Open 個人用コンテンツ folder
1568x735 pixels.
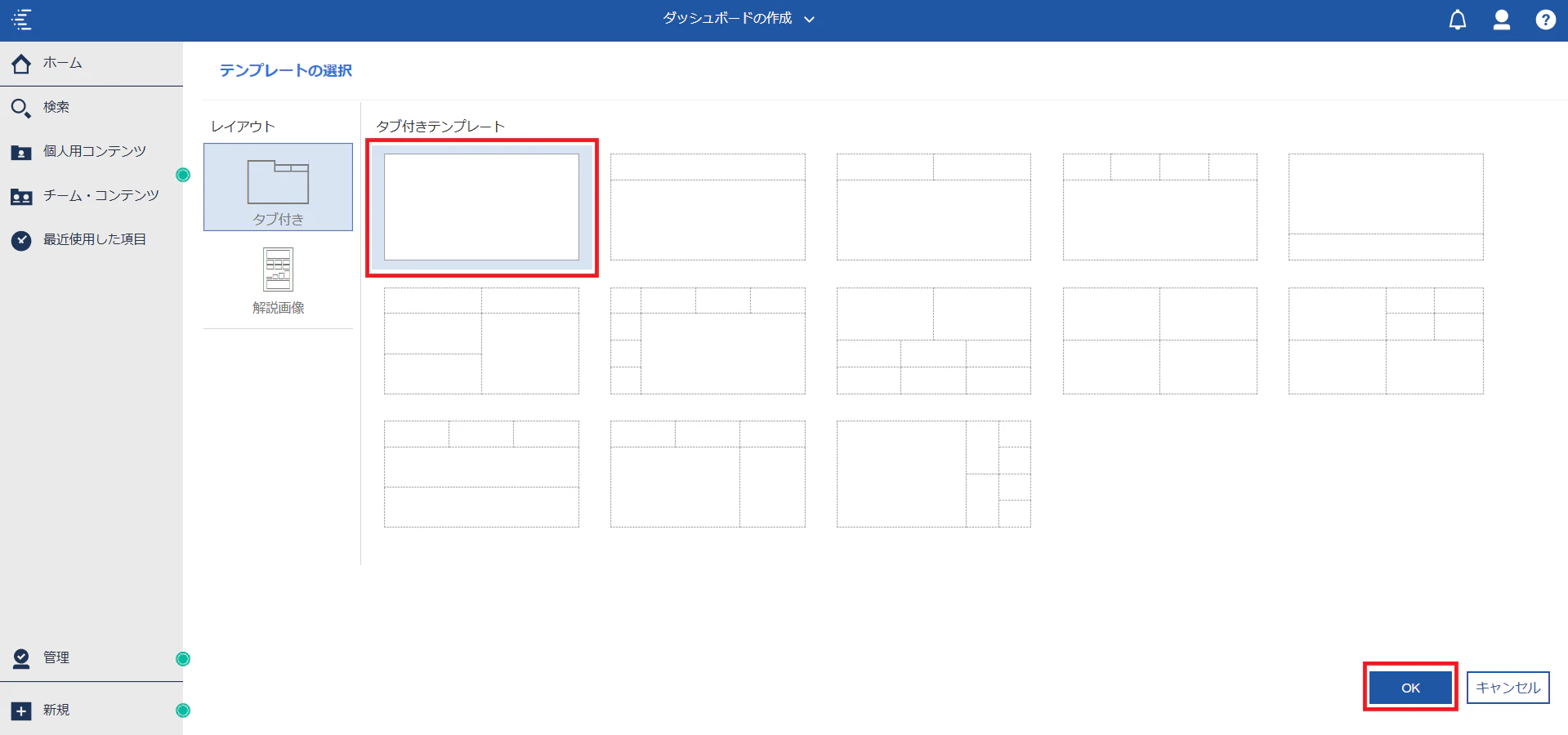[92, 151]
